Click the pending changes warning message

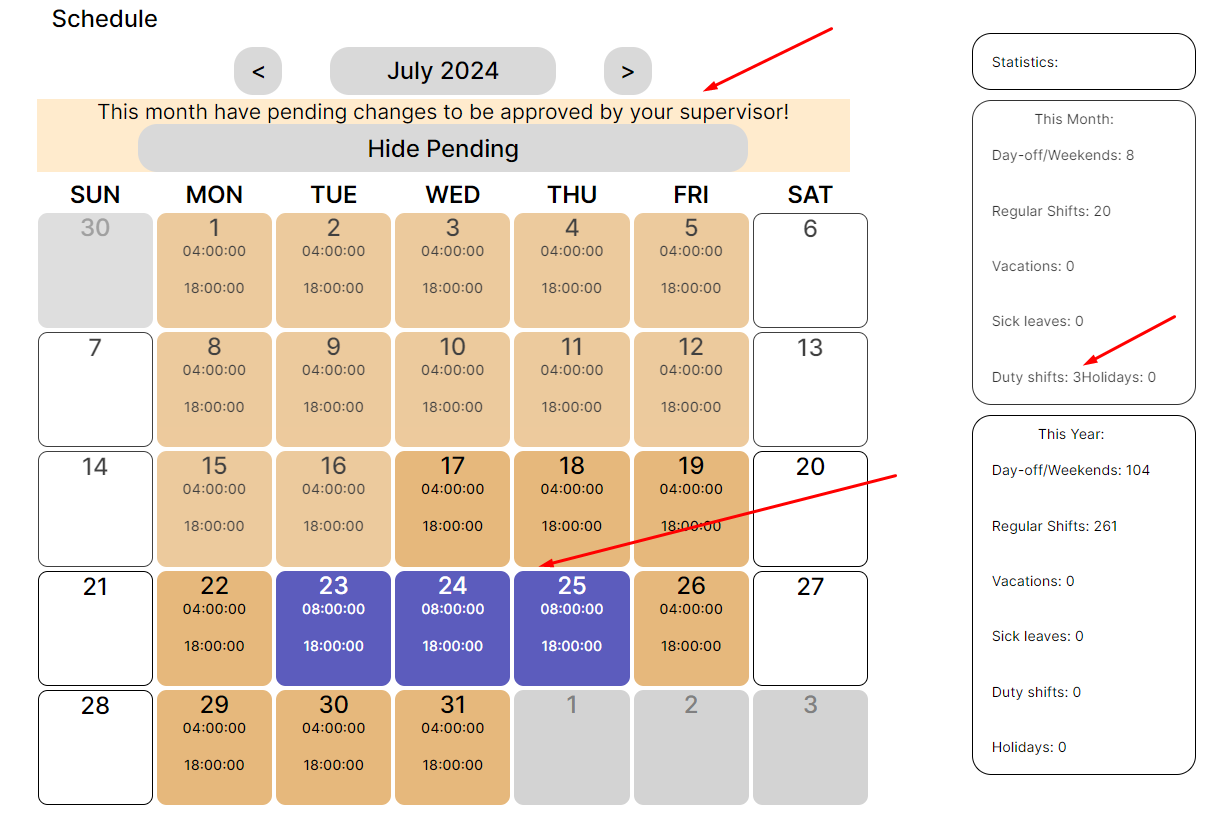(443, 112)
